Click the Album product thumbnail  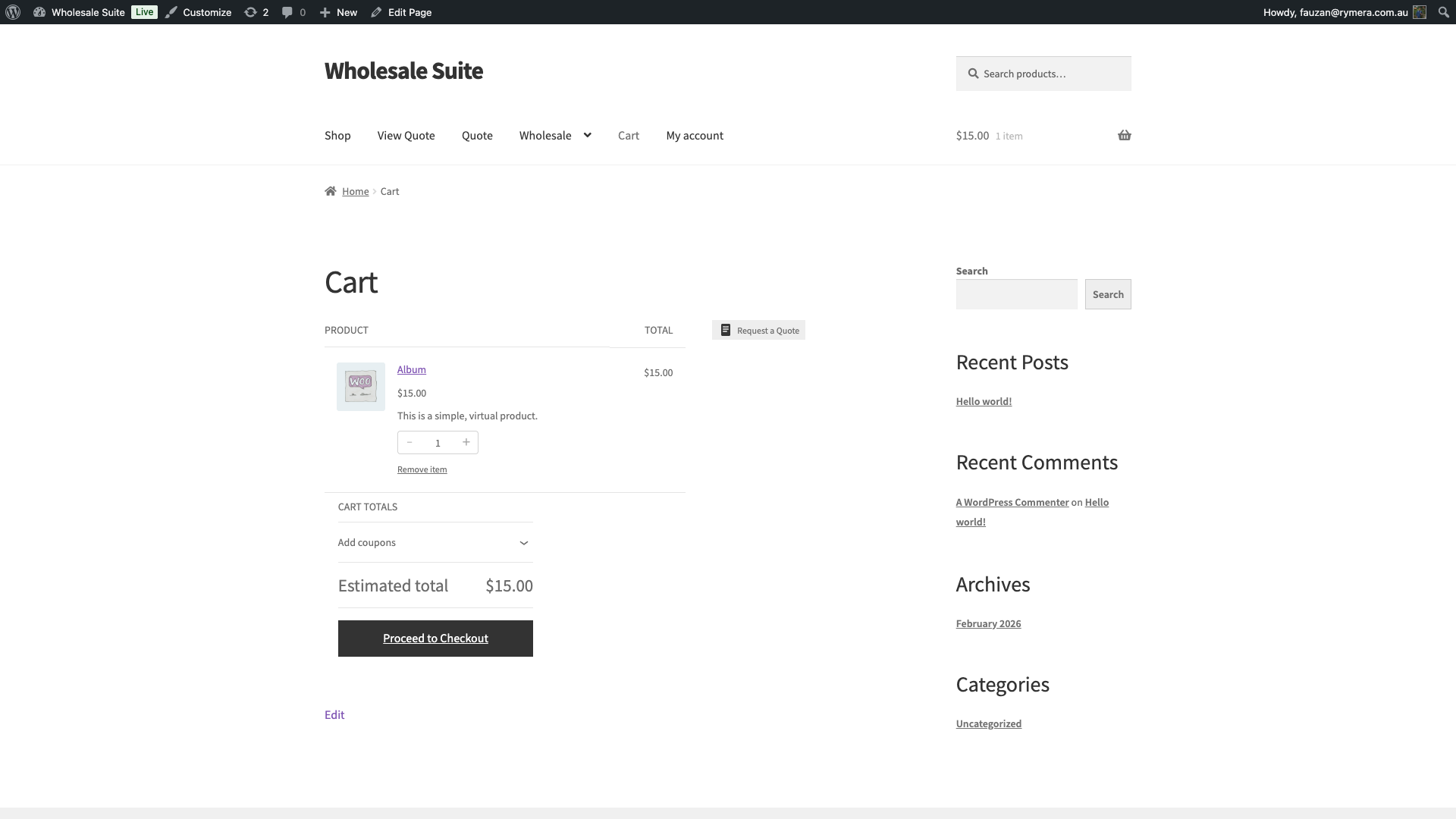(361, 387)
